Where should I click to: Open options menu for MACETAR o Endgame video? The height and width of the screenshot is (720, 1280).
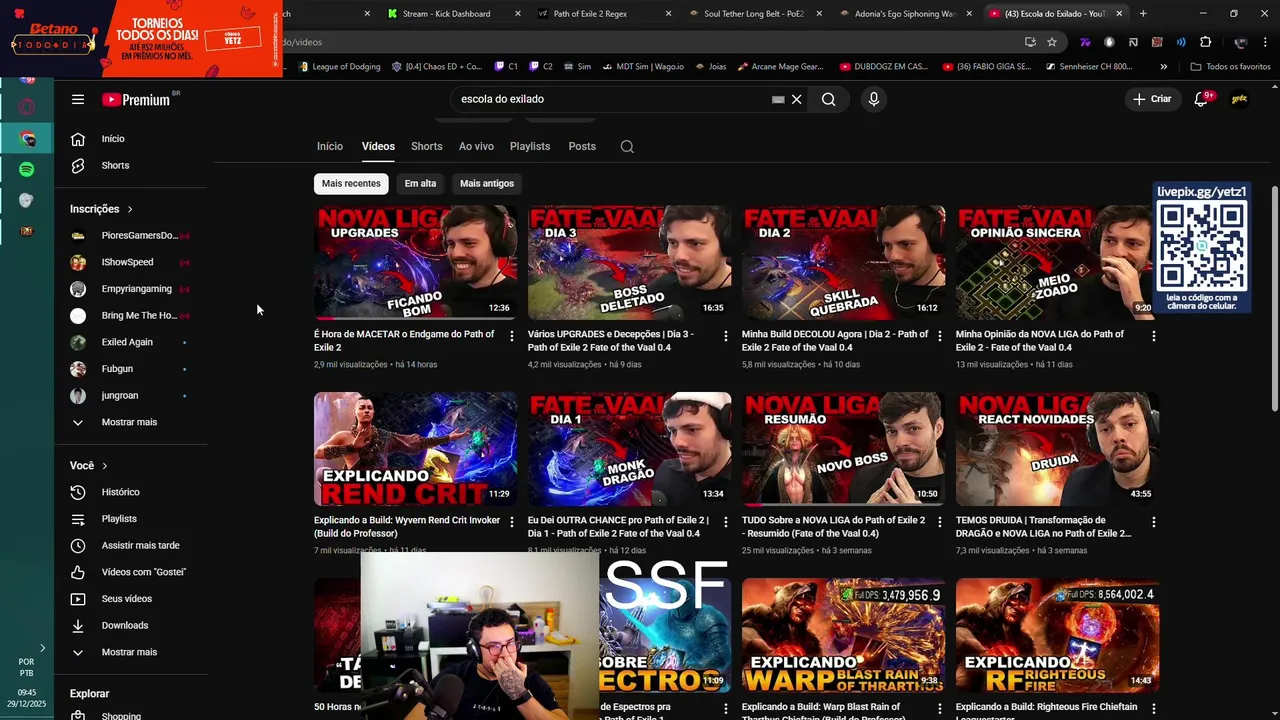pyautogui.click(x=512, y=336)
